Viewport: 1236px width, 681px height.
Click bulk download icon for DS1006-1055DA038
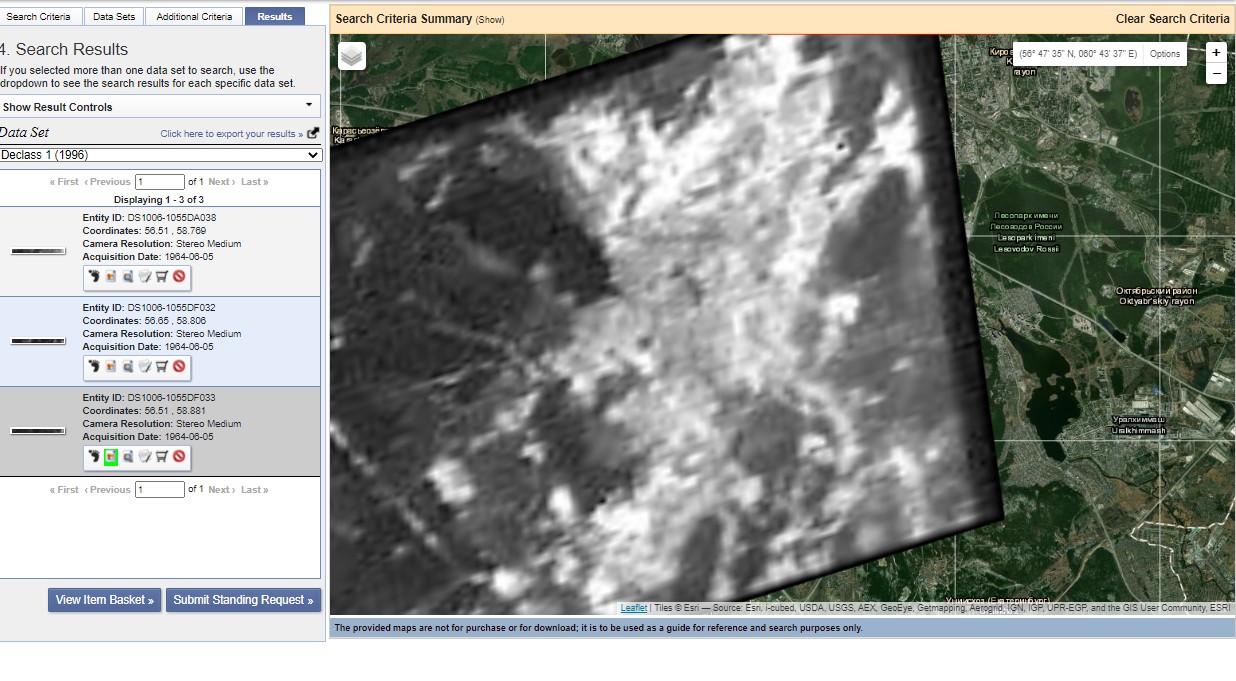pos(145,277)
